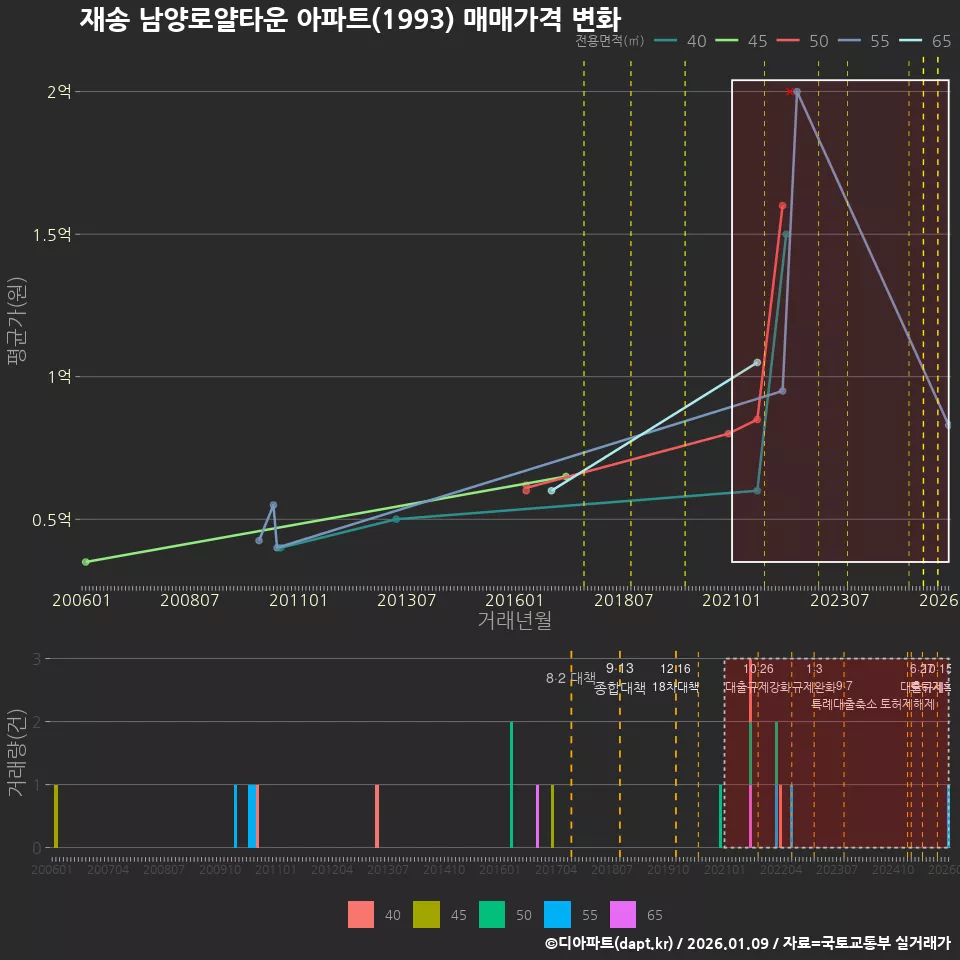Image resolution: width=960 pixels, height=960 pixels.
Task: Click the salmon volume bar near 201307
Action: pyautogui.click(x=377, y=816)
